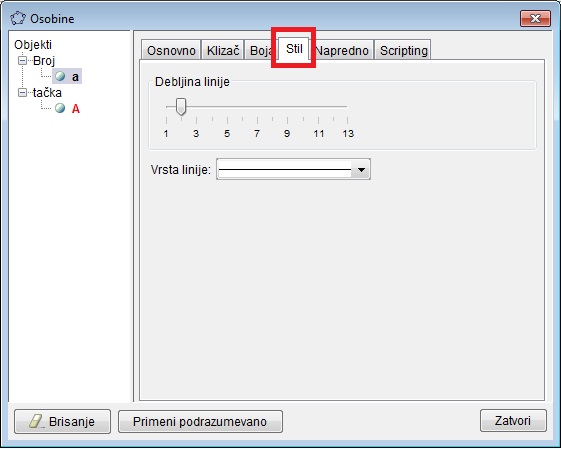Switch to the Osnovno tab
Viewport: 561px width, 449px height.
coord(171,50)
